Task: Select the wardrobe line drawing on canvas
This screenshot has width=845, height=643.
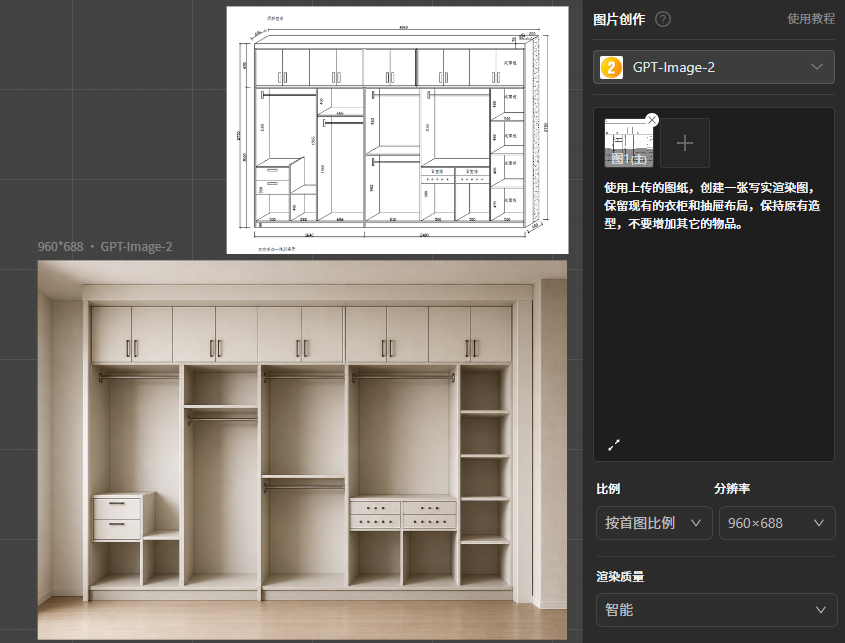Action: 398,130
